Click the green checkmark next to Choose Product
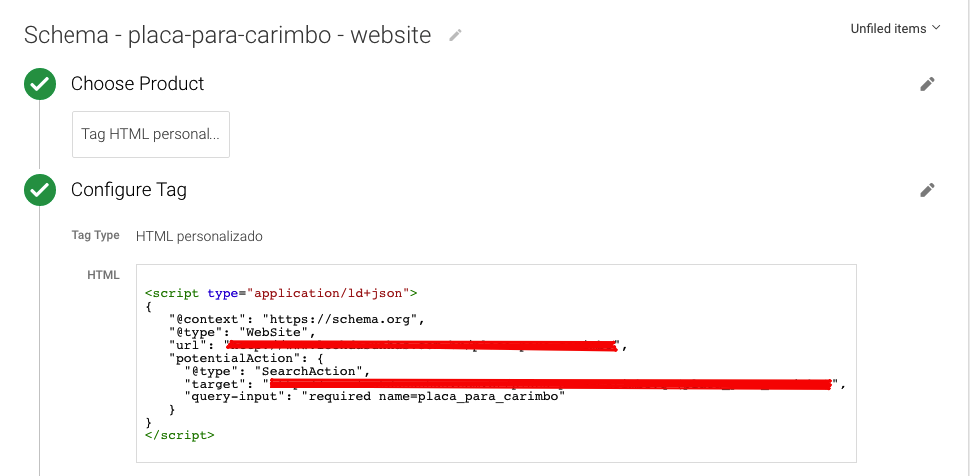Image resolution: width=970 pixels, height=476 pixels. [40, 85]
